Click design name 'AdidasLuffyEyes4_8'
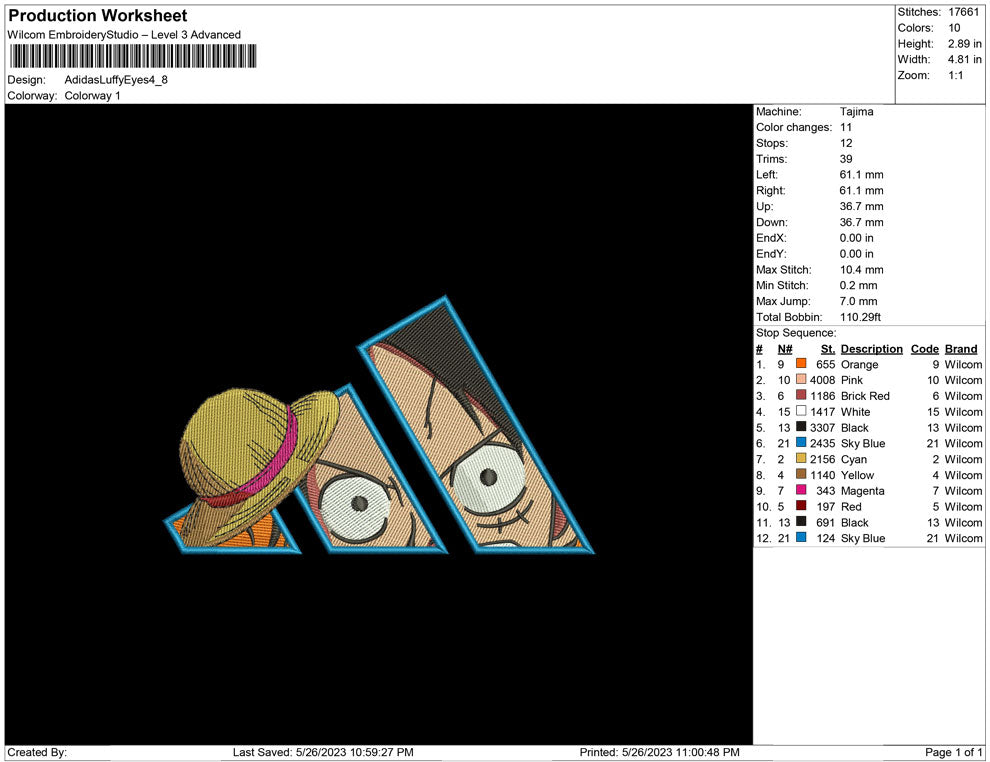Viewport: 990px width, 762px height. coord(116,80)
